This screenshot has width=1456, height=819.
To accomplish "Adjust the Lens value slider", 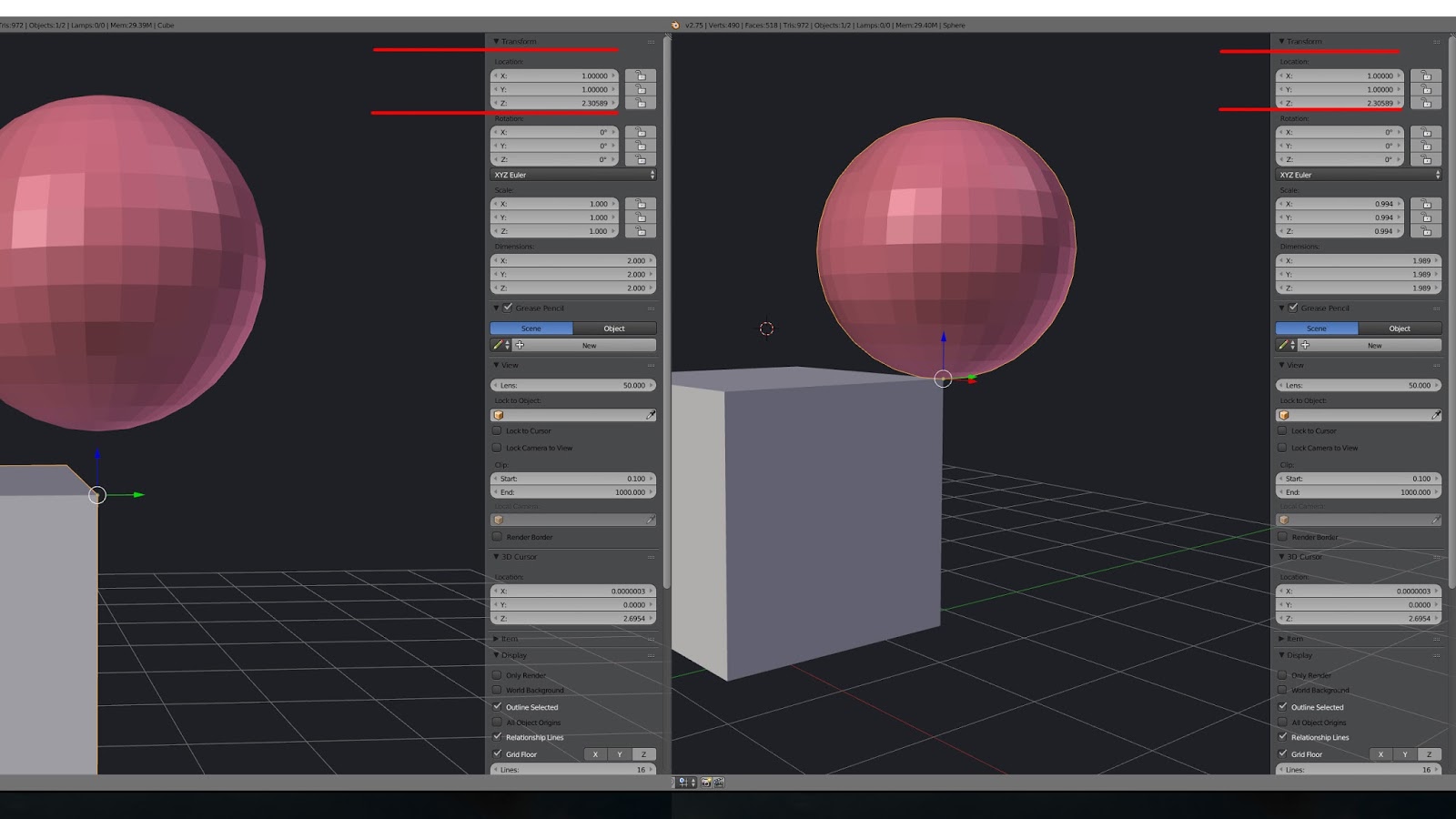I will [x=573, y=385].
